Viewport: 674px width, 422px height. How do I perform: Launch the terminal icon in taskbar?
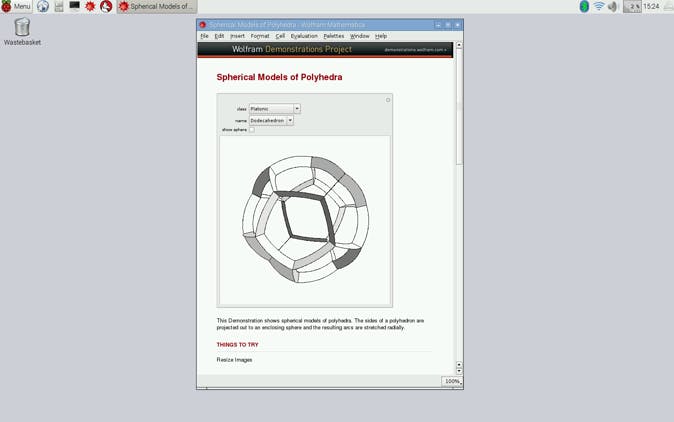tap(74, 6)
